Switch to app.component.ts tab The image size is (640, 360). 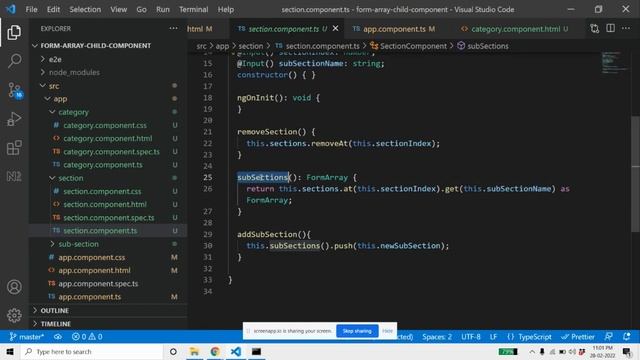click(x=394, y=29)
